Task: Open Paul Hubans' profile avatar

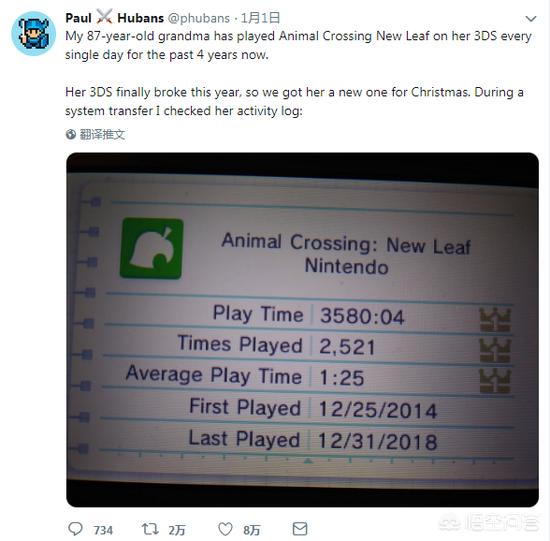Action: [x=33, y=33]
